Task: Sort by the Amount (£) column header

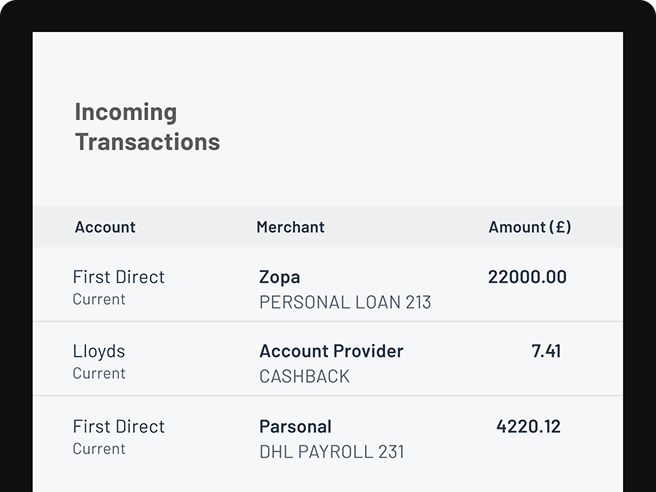Action: pyautogui.click(x=530, y=227)
